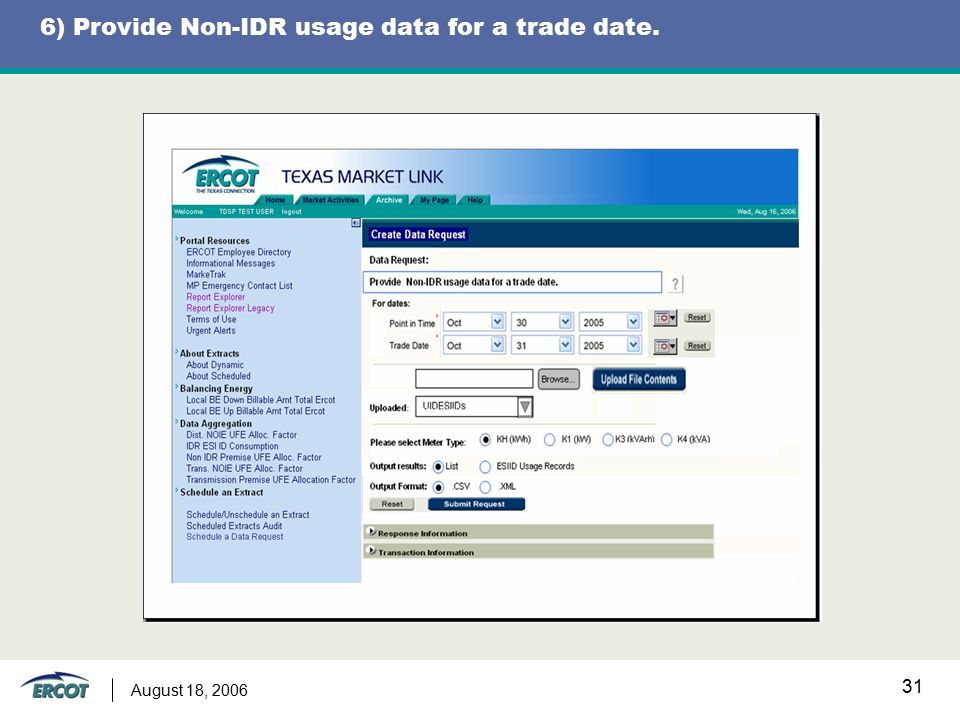Viewport: 960px width, 720px height.
Task: Open Point in Time day dropdown
Action: point(566,322)
